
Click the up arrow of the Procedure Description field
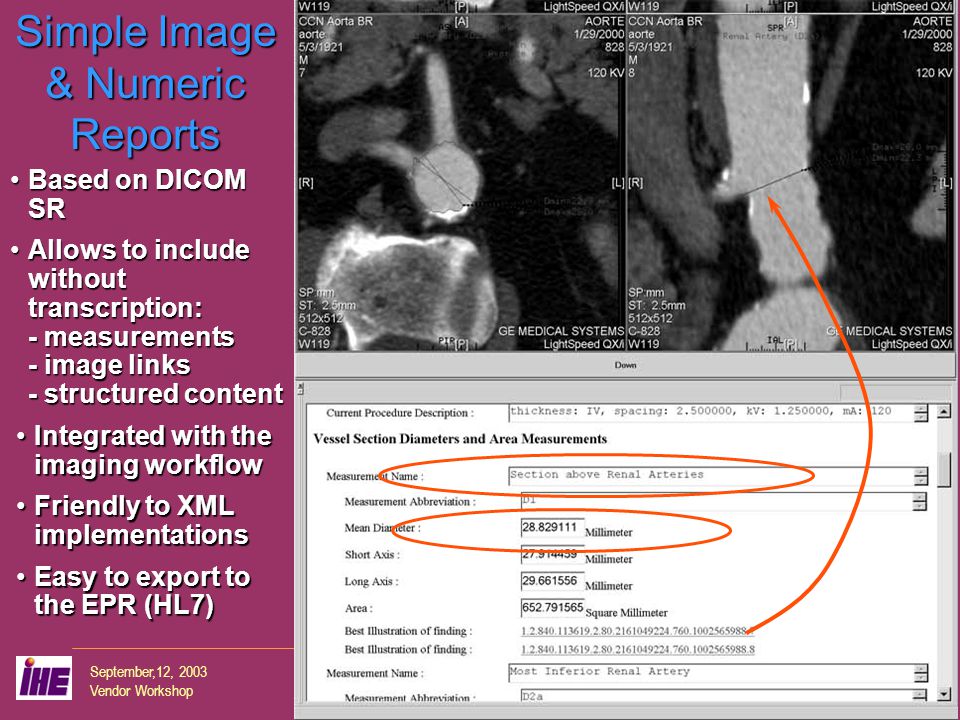click(x=921, y=409)
